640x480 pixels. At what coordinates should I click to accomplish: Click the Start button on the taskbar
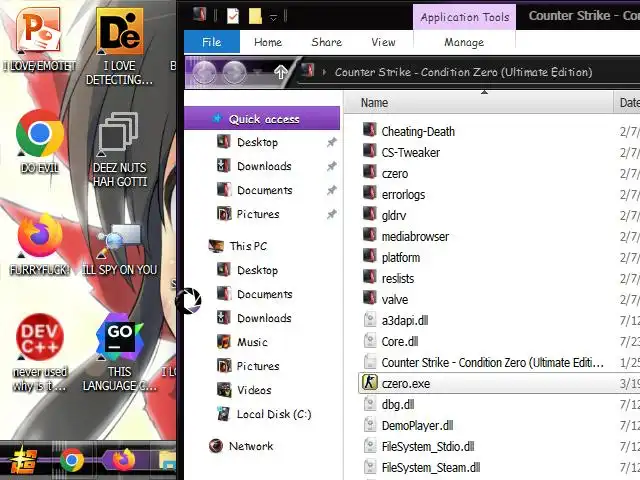(x=24, y=460)
